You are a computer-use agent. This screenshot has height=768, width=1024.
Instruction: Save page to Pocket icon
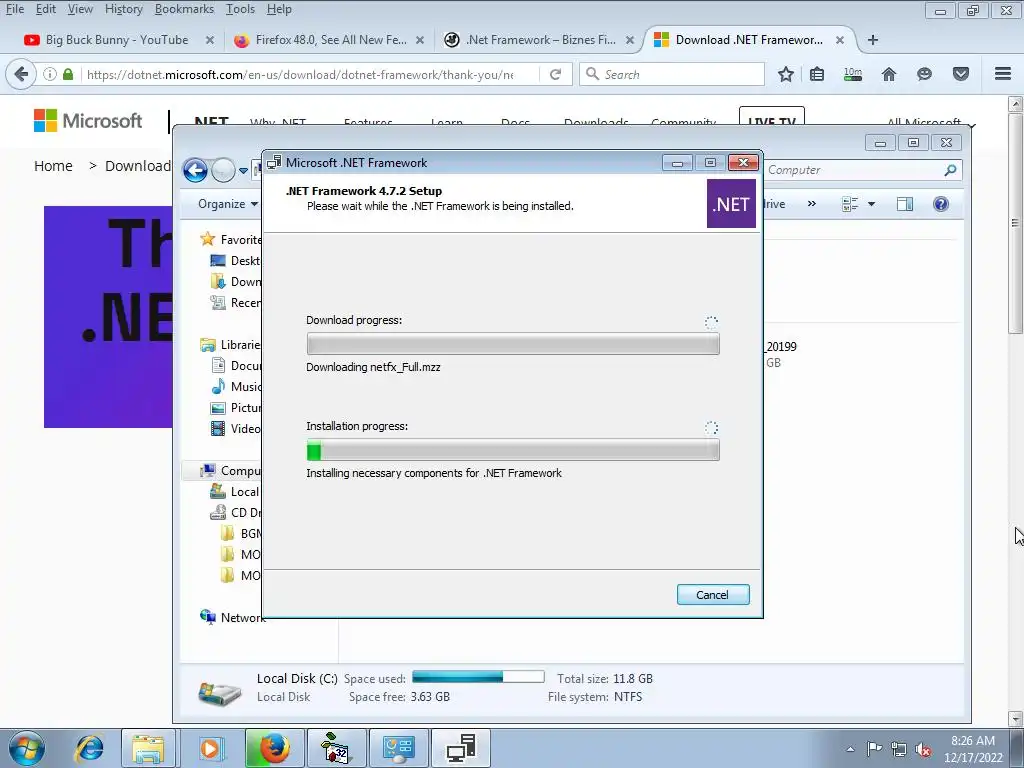point(961,74)
